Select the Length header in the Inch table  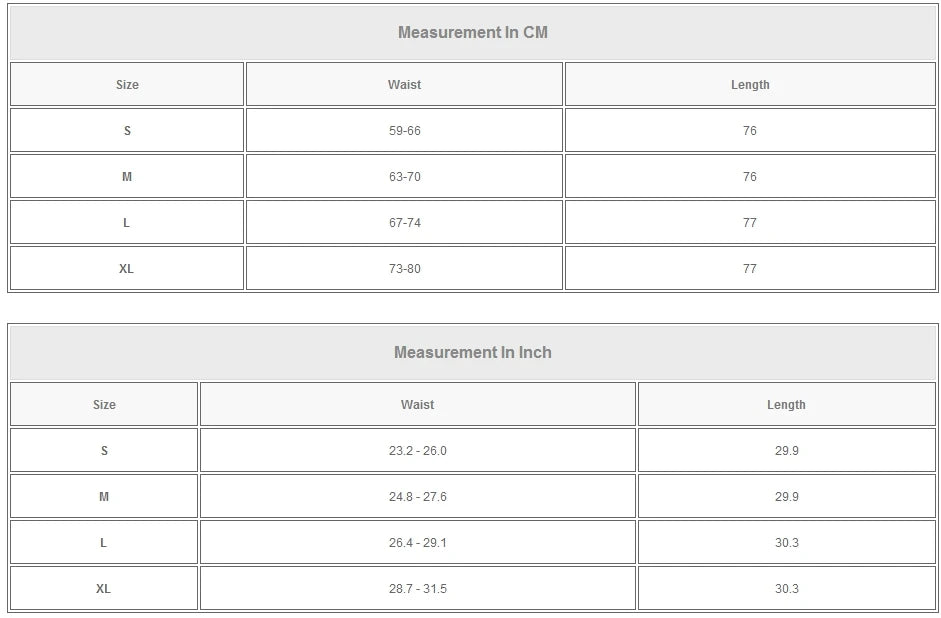point(786,405)
